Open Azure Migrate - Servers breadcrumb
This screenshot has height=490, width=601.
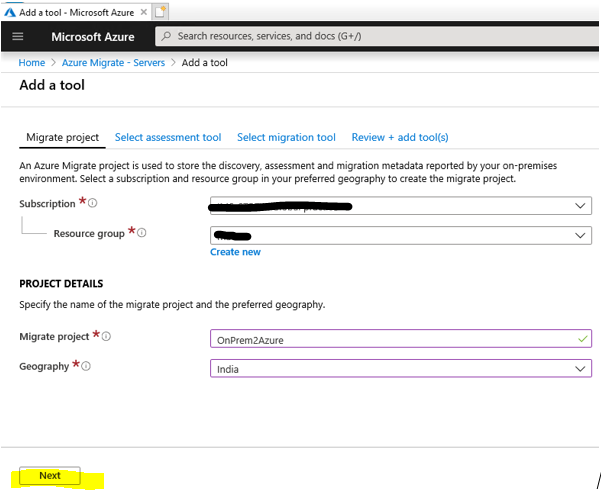pos(113,62)
